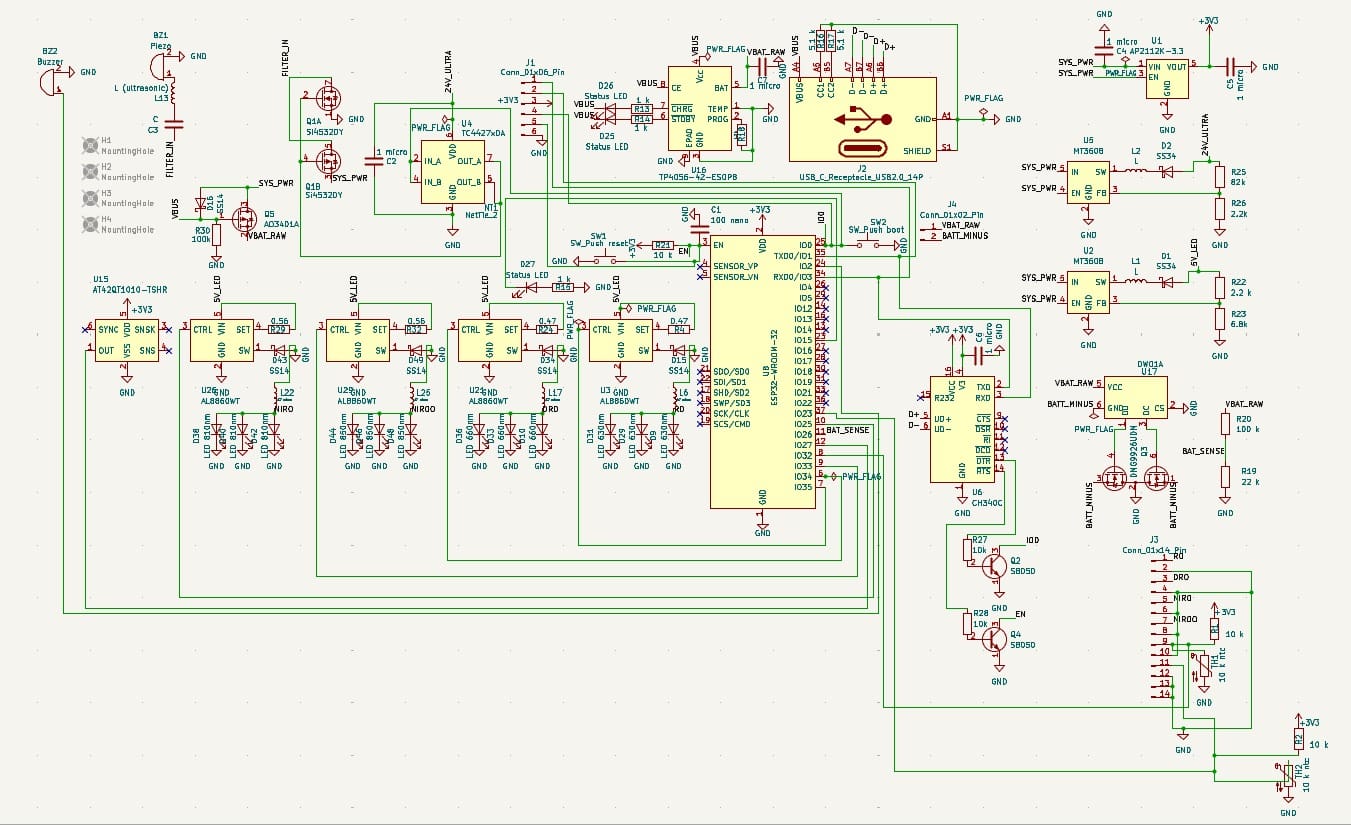Select thermistor TH1 symbol
The height and width of the screenshot is (825, 1351).
(1205, 664)
